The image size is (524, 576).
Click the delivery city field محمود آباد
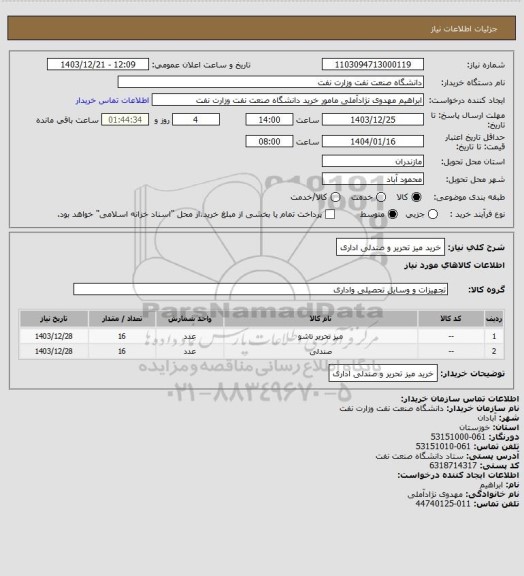(x=373, y=179)
